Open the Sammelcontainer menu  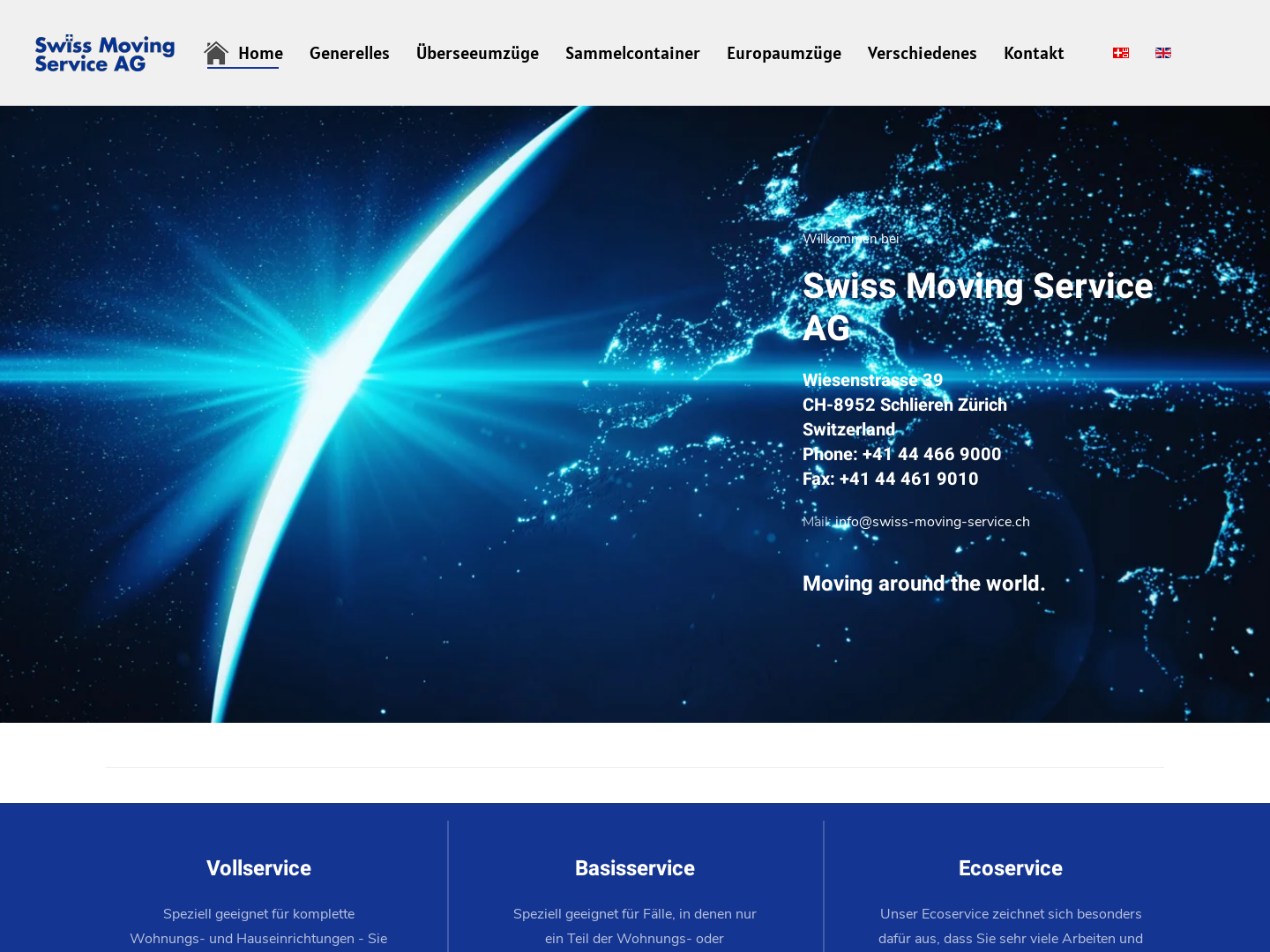point(632,53)
